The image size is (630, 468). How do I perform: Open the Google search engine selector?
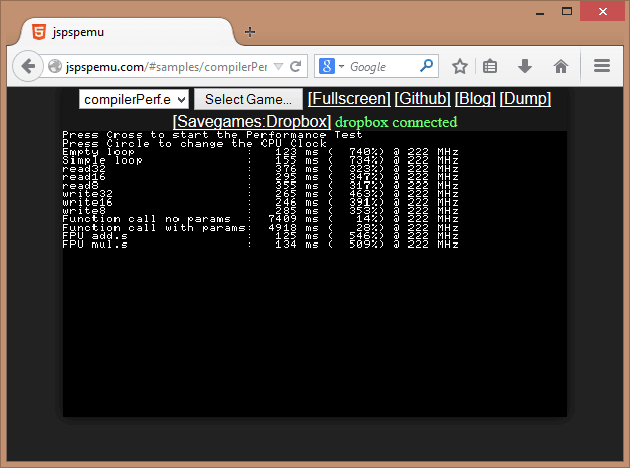(x=332, y=67)
